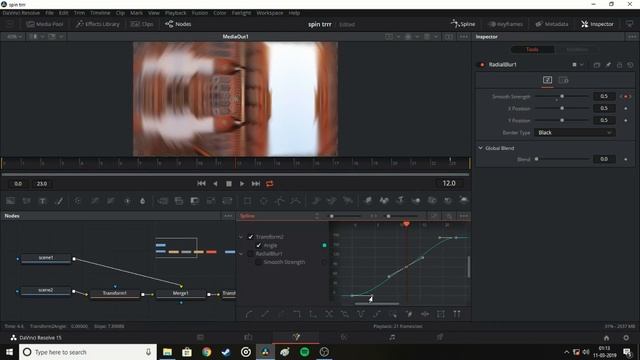Open the Workspace menu

click(x=269, y=13)
